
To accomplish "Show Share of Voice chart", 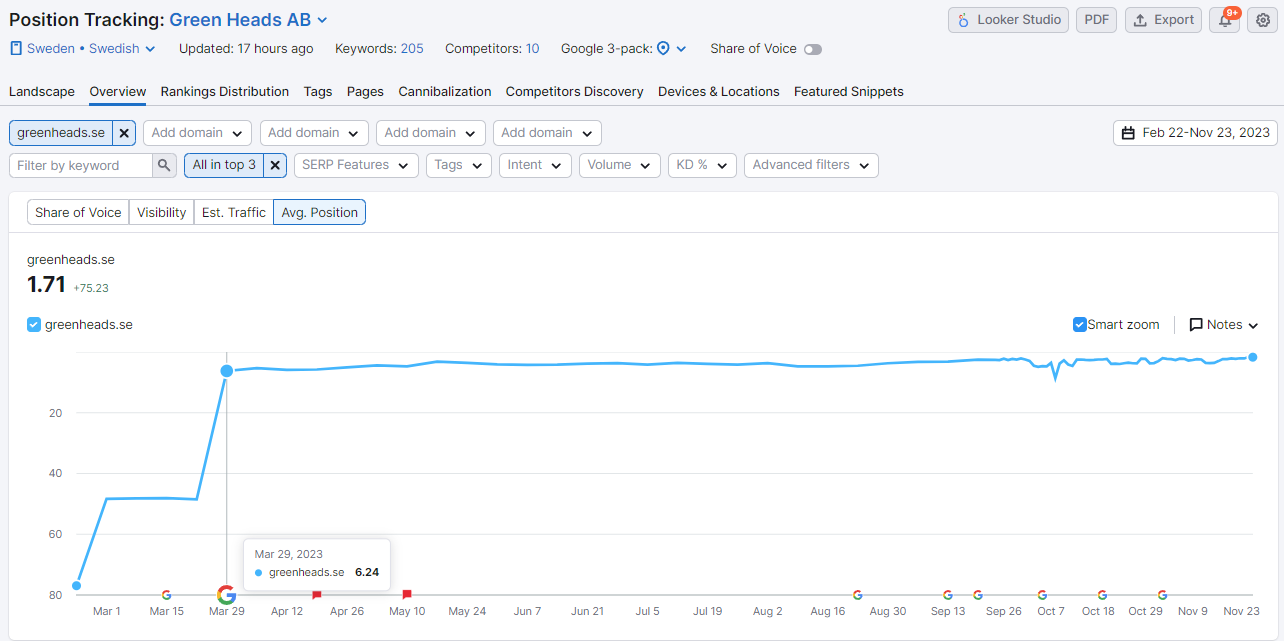I will click(78, 212).
